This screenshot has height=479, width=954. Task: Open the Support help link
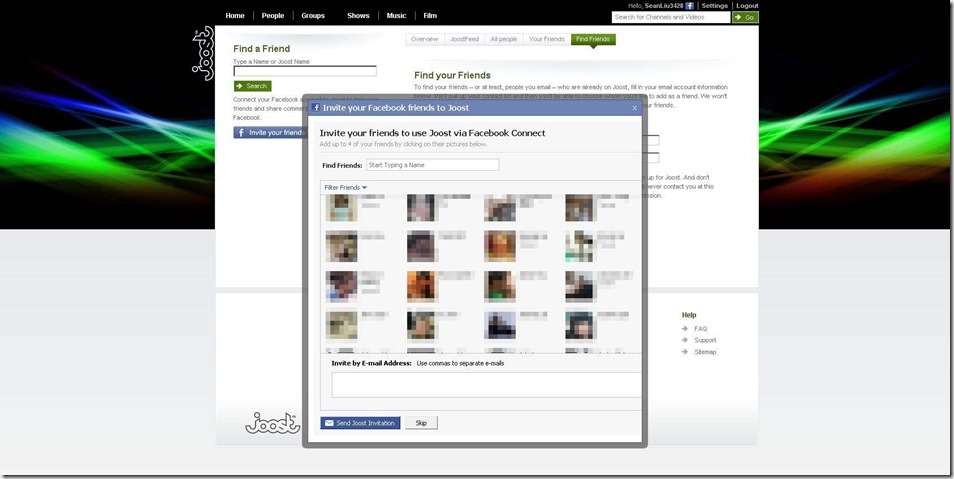[x=705, y=340]
